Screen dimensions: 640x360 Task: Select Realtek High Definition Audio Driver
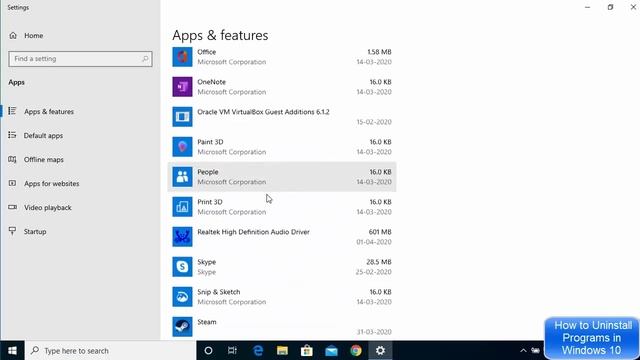[282, 237]
